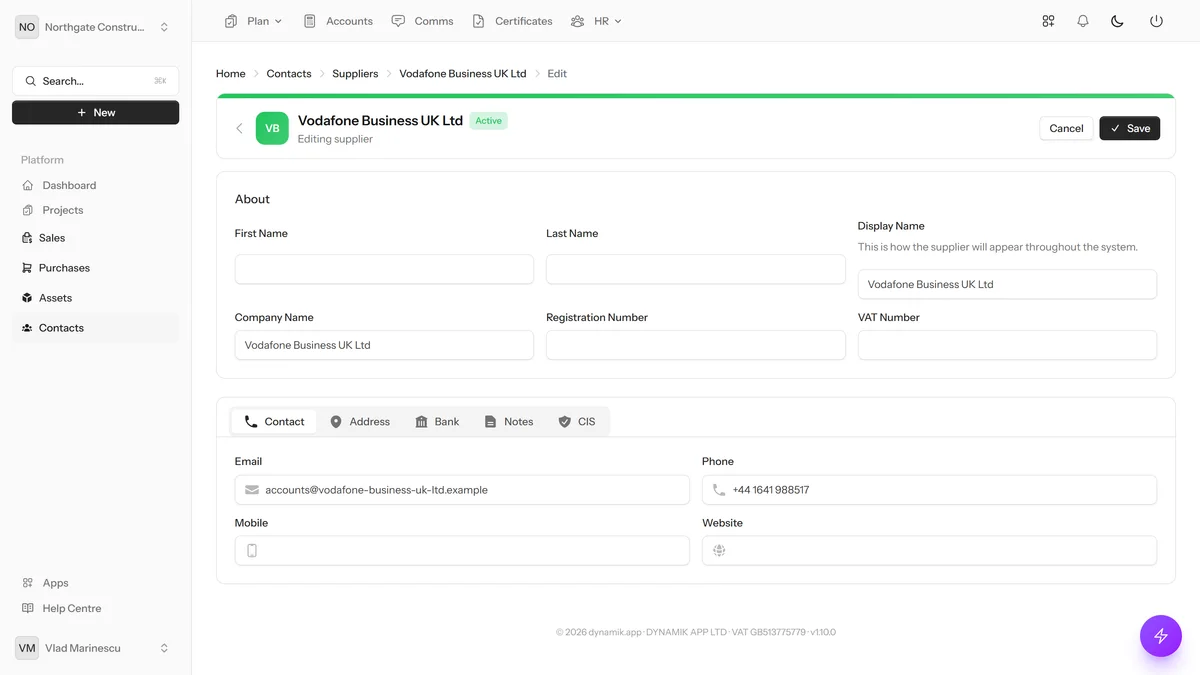Click the VAT Number field
1200x675 pixels.
pos(1007,345)
